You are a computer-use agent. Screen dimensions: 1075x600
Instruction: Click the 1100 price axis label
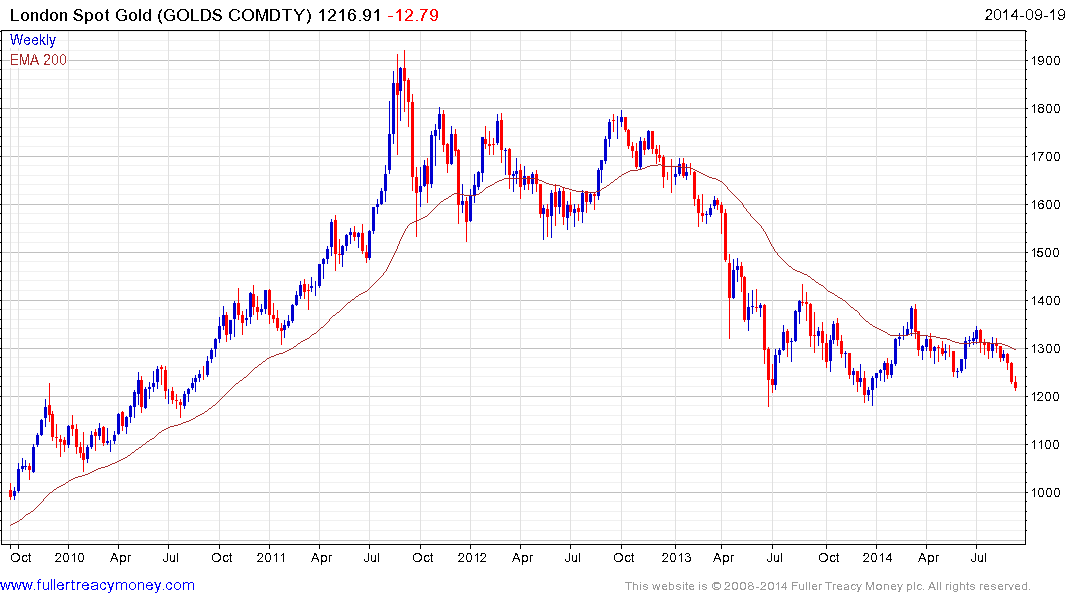pos(1046,444)
